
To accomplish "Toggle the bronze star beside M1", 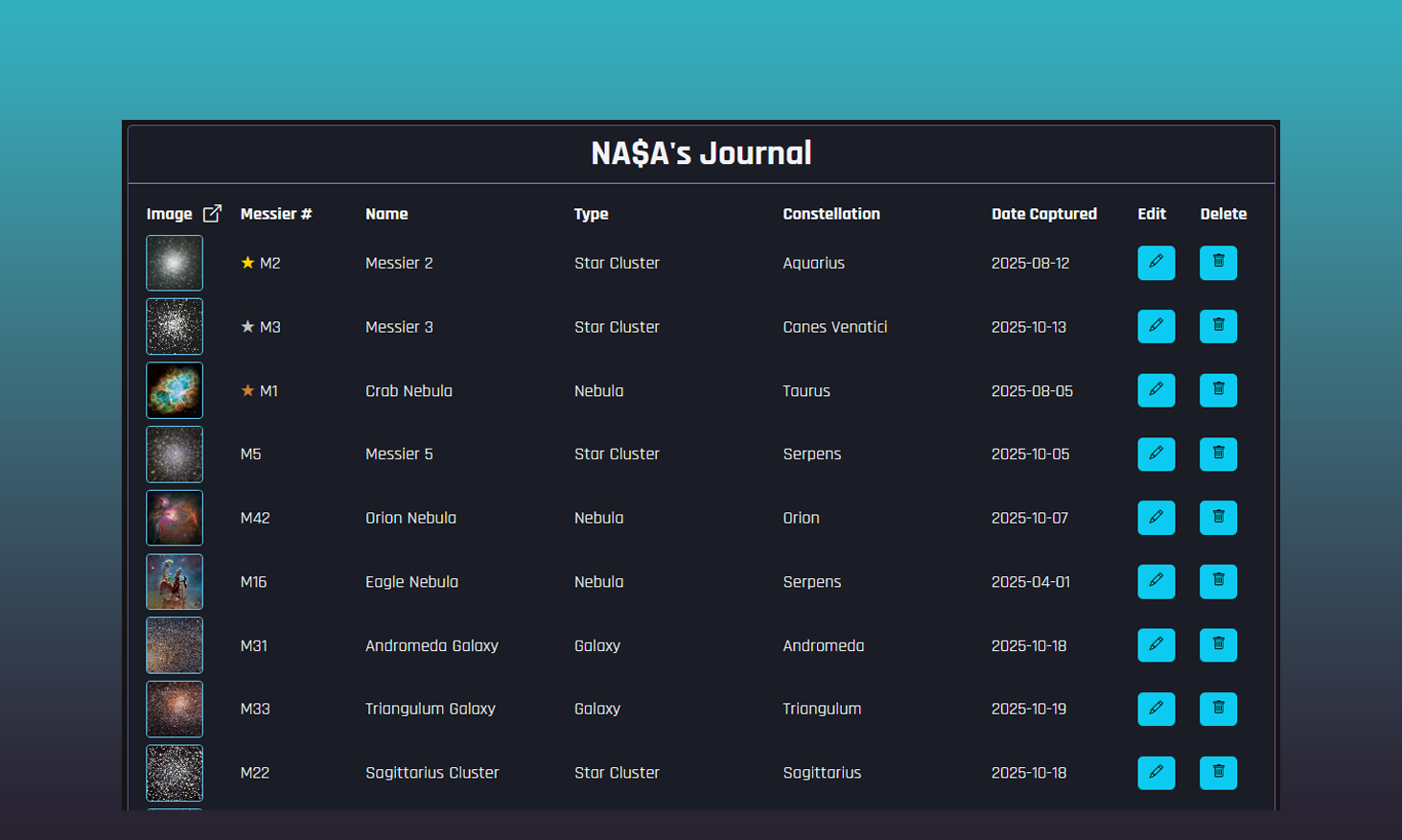I will [x=247, y=390].
